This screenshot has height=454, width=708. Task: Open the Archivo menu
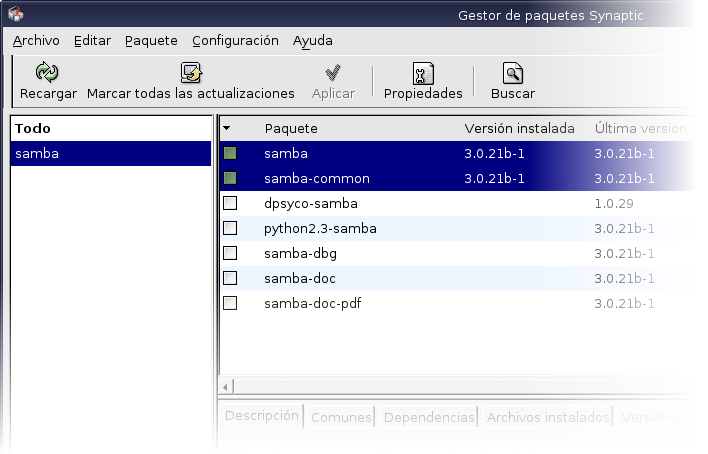(36, 41)
